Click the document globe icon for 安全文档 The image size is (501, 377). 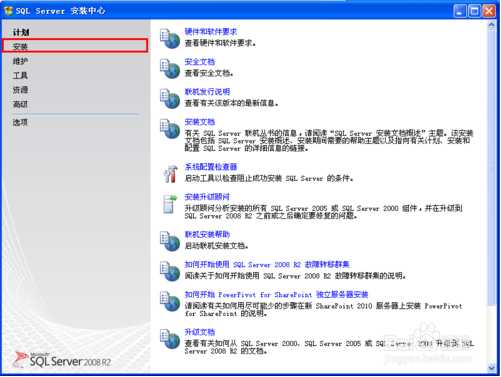coord(170,68)
